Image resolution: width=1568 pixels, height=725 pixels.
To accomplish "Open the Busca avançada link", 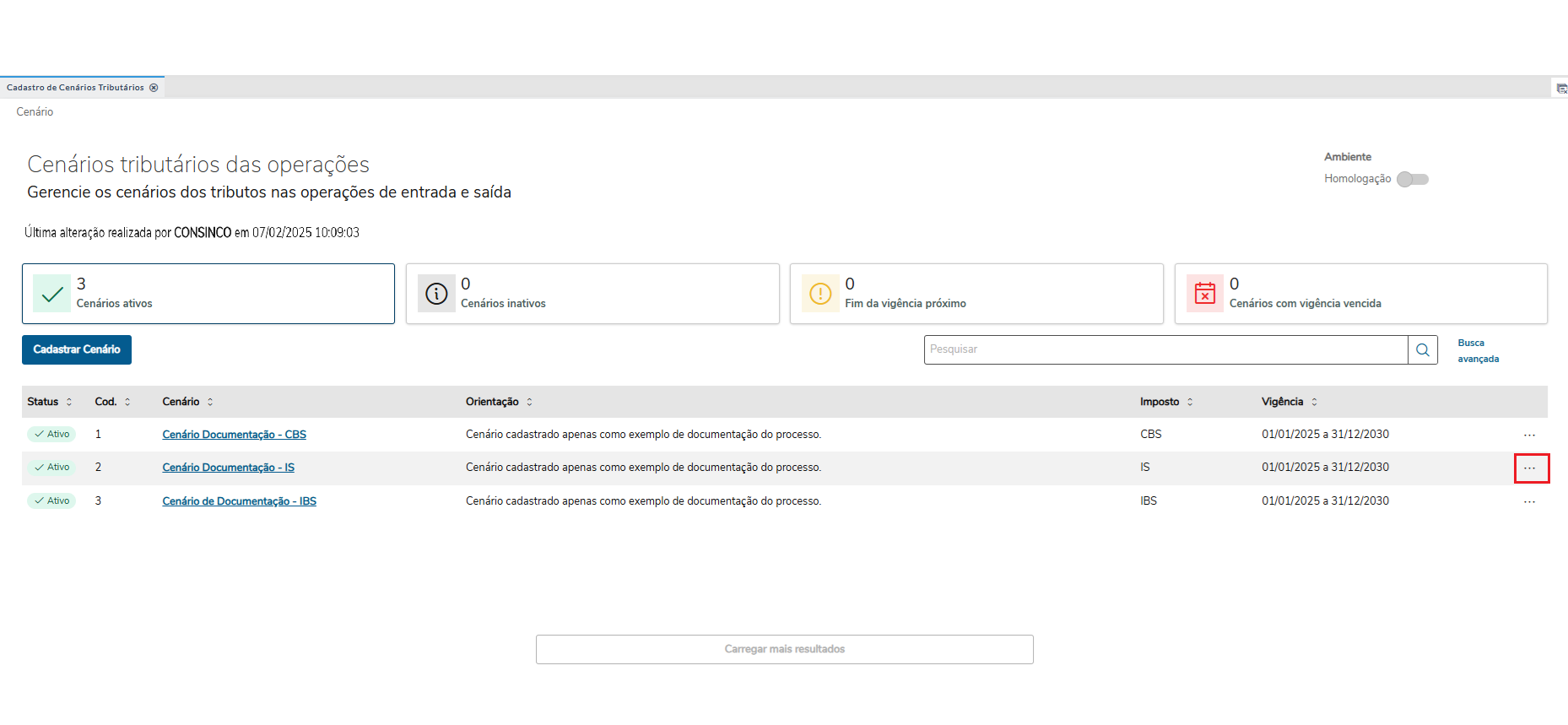I will [1478, 351].
